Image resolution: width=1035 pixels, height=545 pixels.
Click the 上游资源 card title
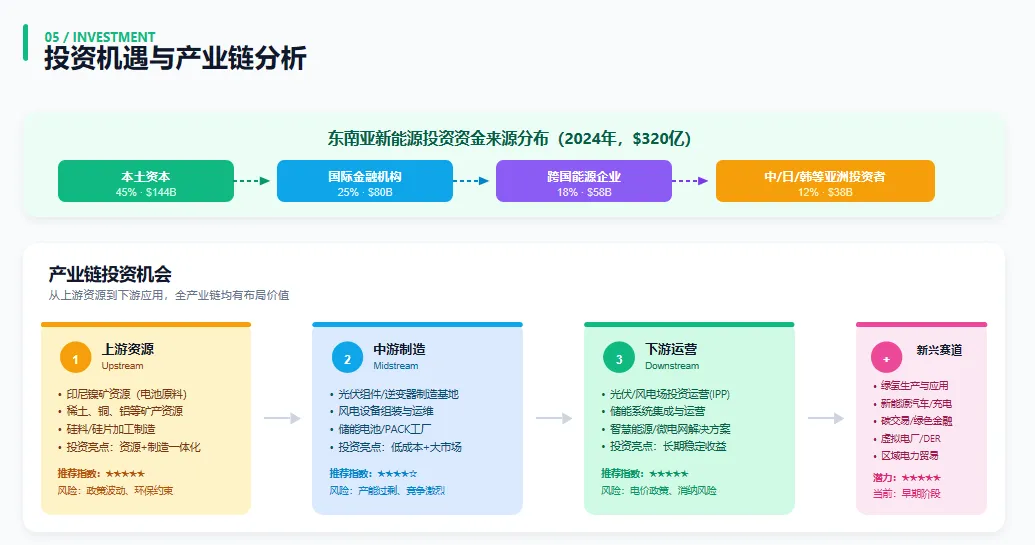click(x=127, y=349)
